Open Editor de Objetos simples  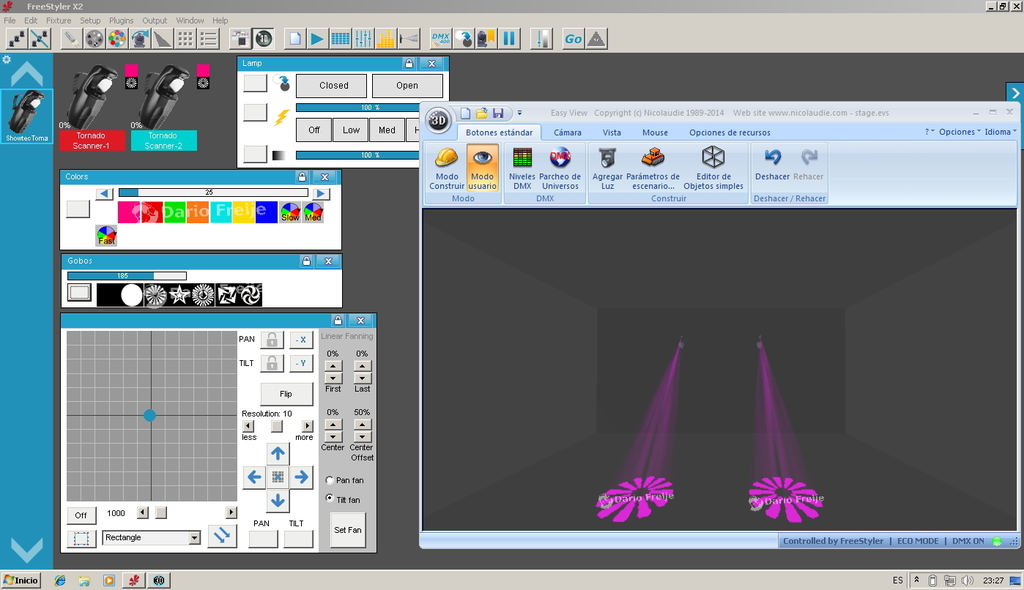(x=713, y=168)
